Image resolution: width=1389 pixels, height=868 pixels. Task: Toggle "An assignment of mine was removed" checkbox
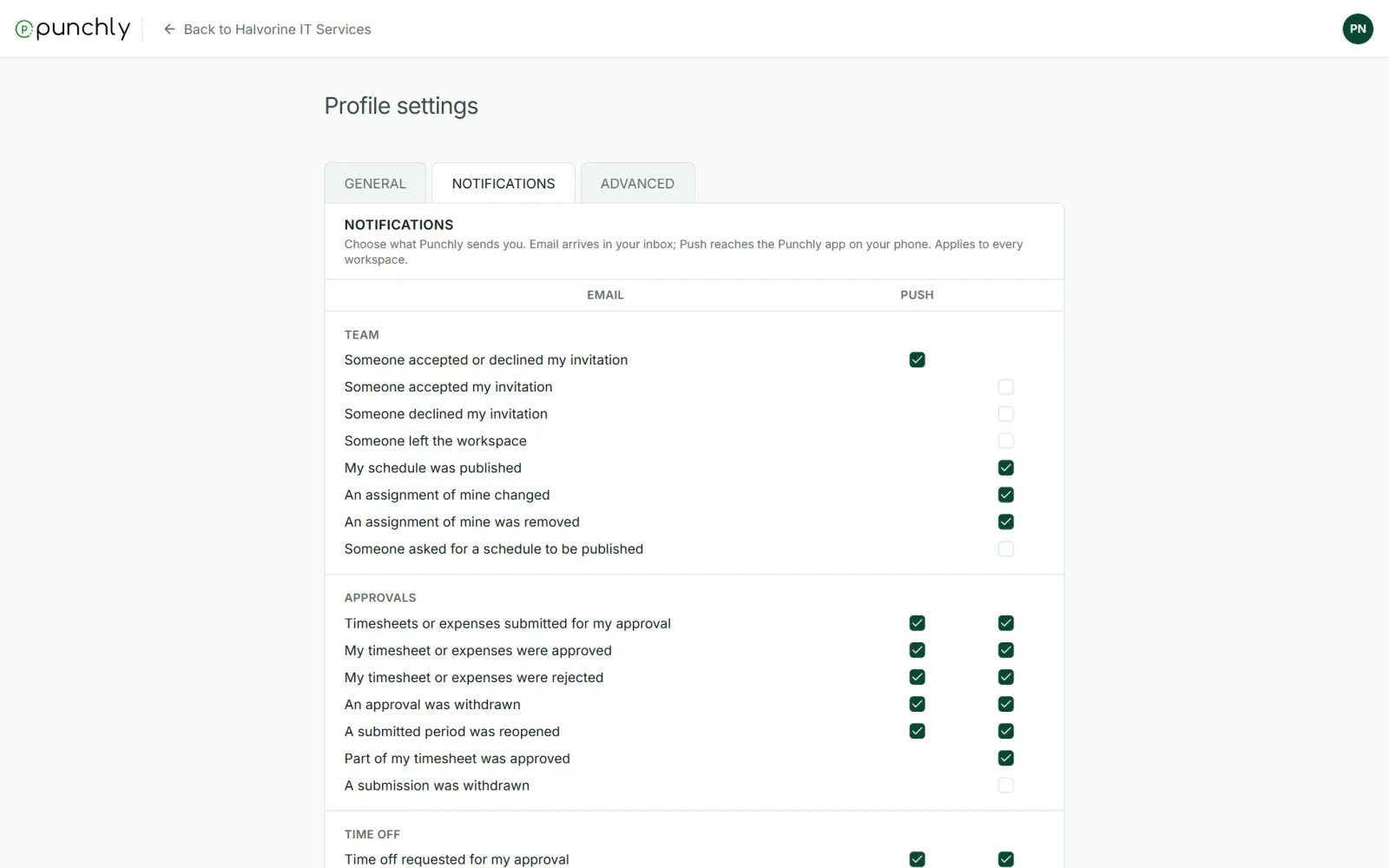1005,521
